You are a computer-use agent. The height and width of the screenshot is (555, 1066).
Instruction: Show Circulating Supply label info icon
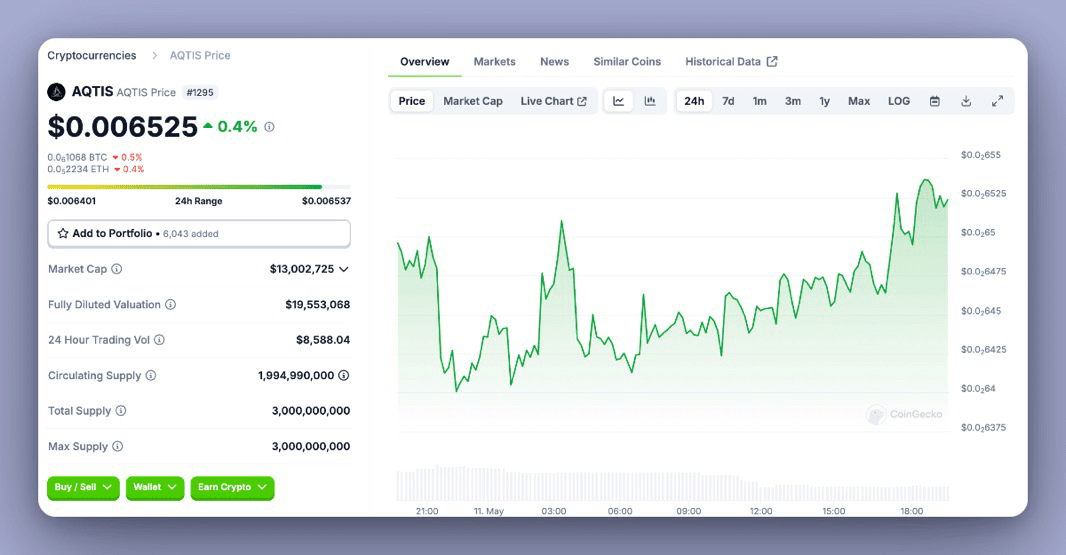point(151,375)
